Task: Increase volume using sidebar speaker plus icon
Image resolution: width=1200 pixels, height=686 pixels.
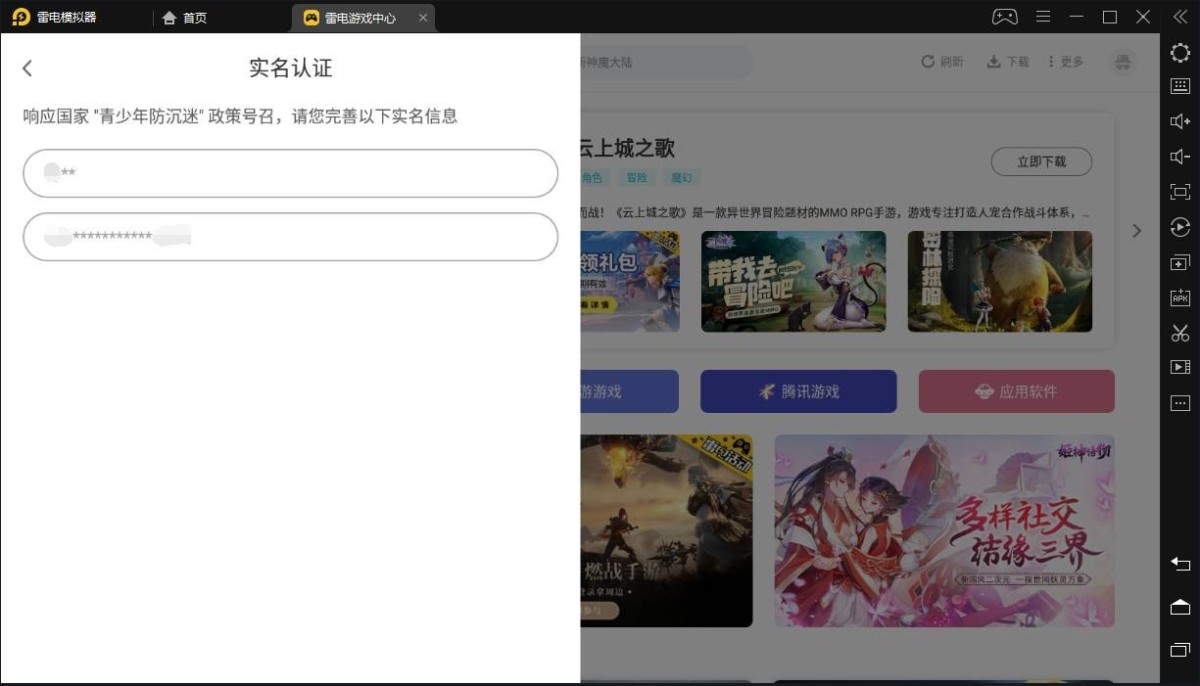Action: 1180,122
